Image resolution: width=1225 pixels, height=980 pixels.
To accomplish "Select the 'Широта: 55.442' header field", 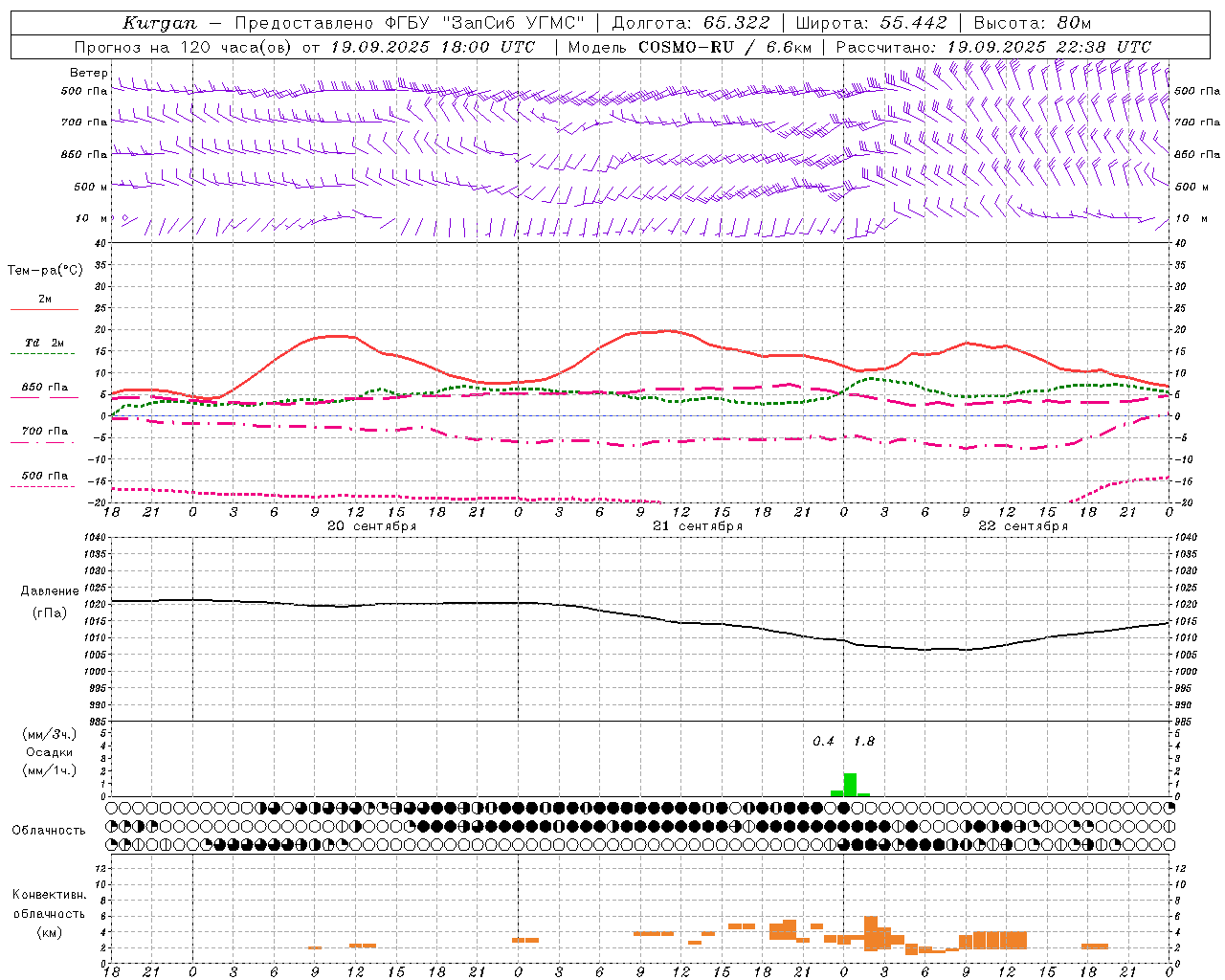I will tap(871, 23).
